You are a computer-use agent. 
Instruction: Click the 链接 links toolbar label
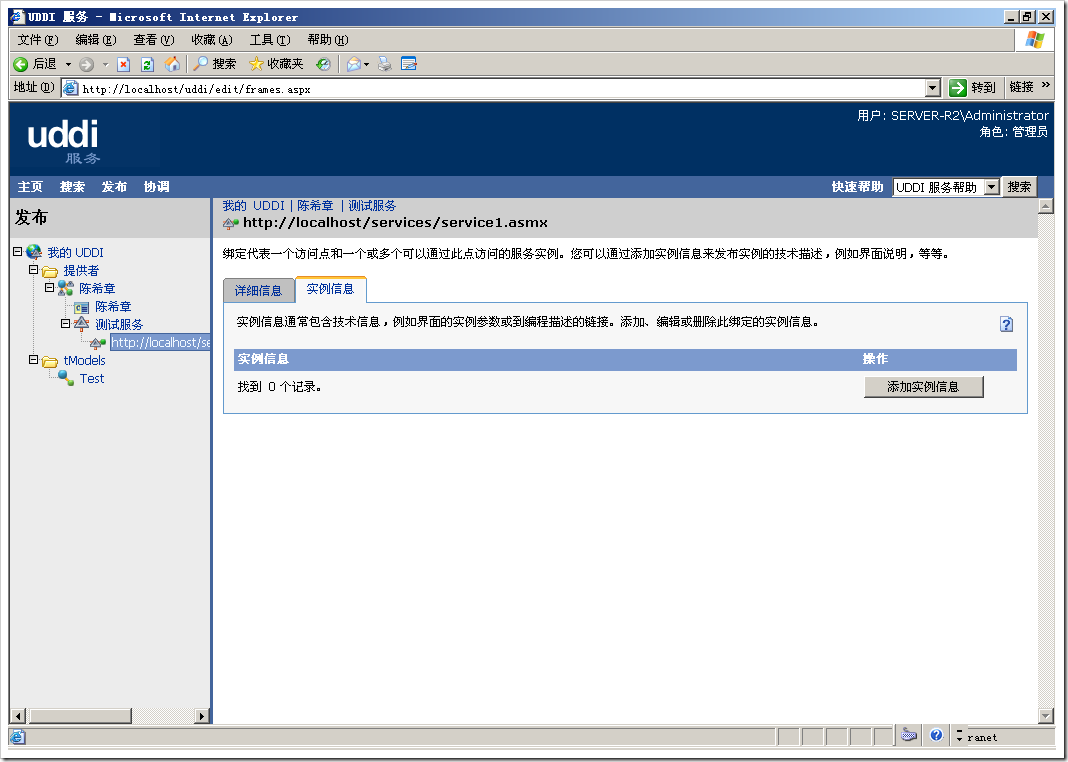click(1021, 87)
